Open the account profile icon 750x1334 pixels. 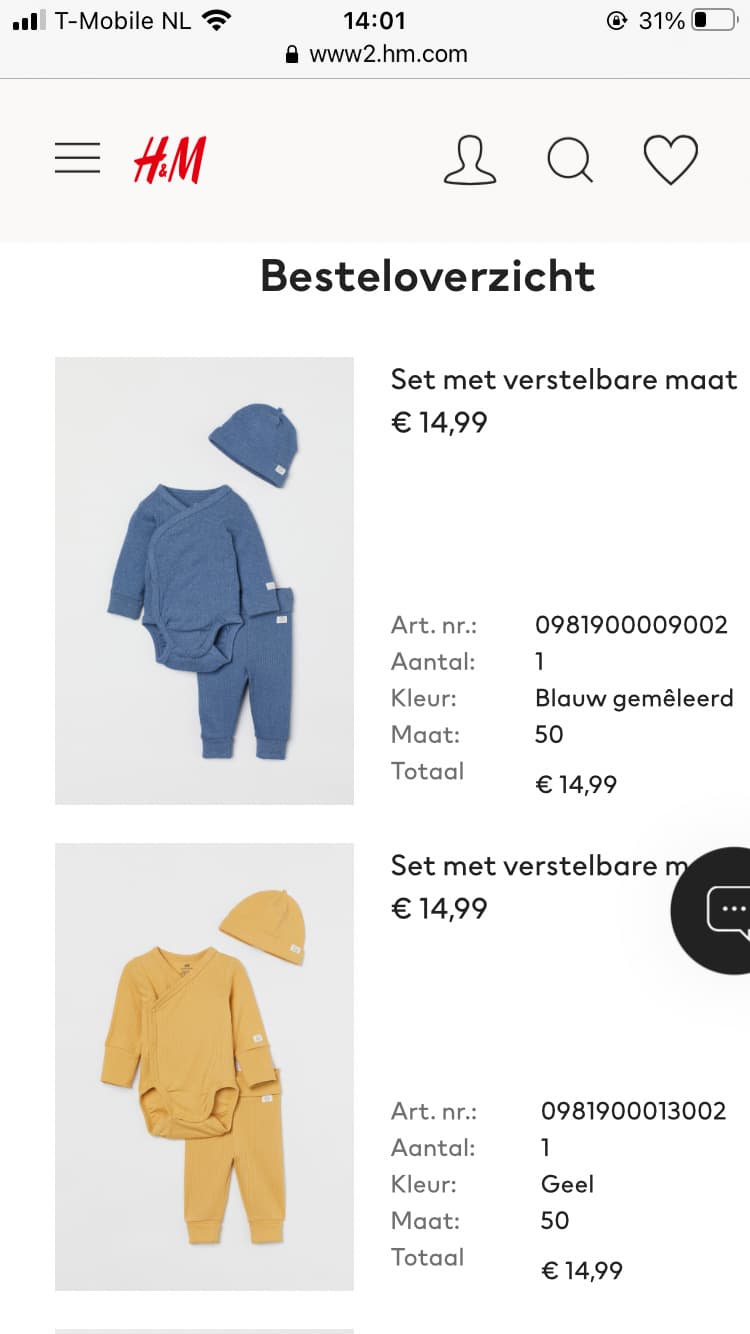click(x=470, y=160)
